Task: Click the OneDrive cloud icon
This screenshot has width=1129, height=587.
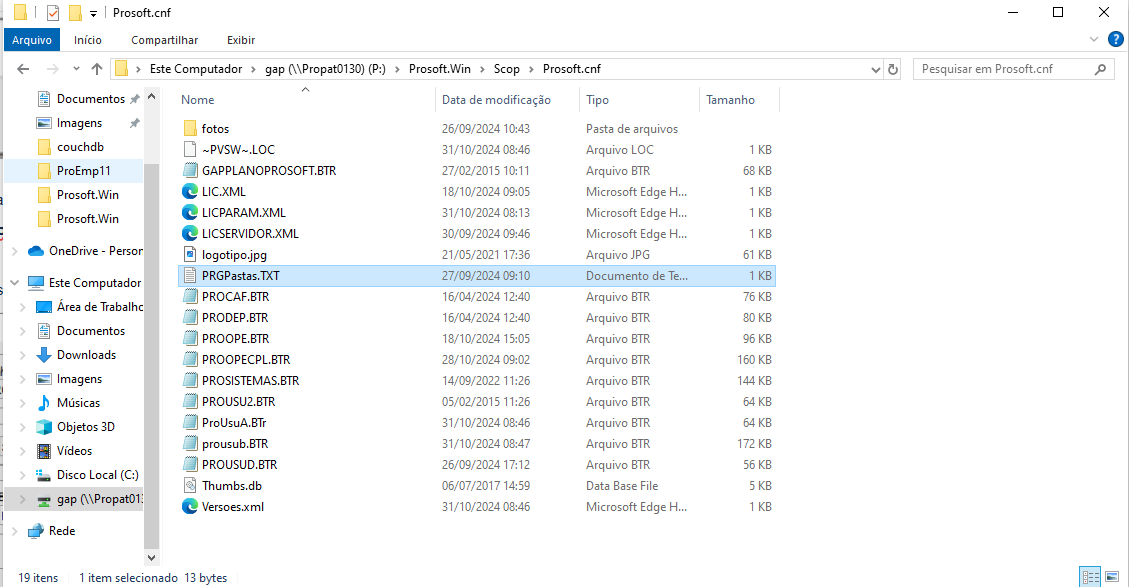Action: [36, 251]
